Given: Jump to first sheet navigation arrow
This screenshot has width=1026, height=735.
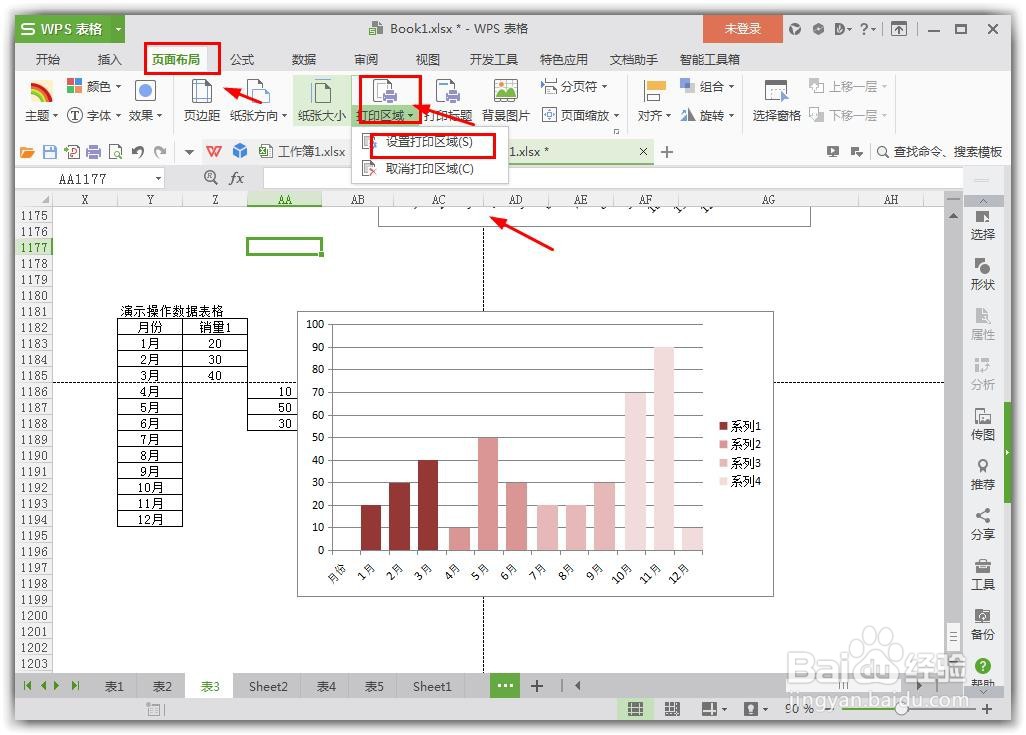Looking at the screenshot, I should coord(27,686).
